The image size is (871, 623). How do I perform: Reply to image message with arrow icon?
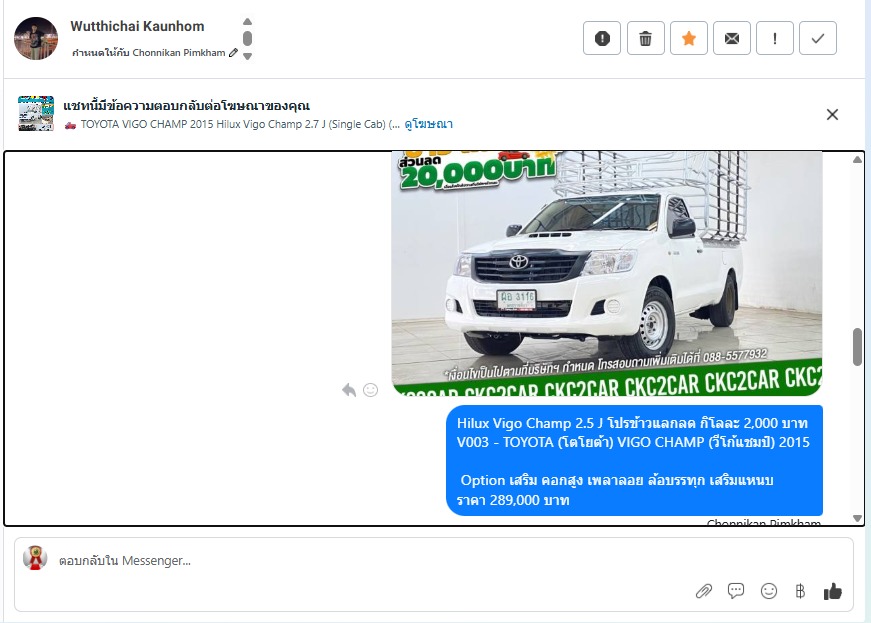tap(349, 390)
